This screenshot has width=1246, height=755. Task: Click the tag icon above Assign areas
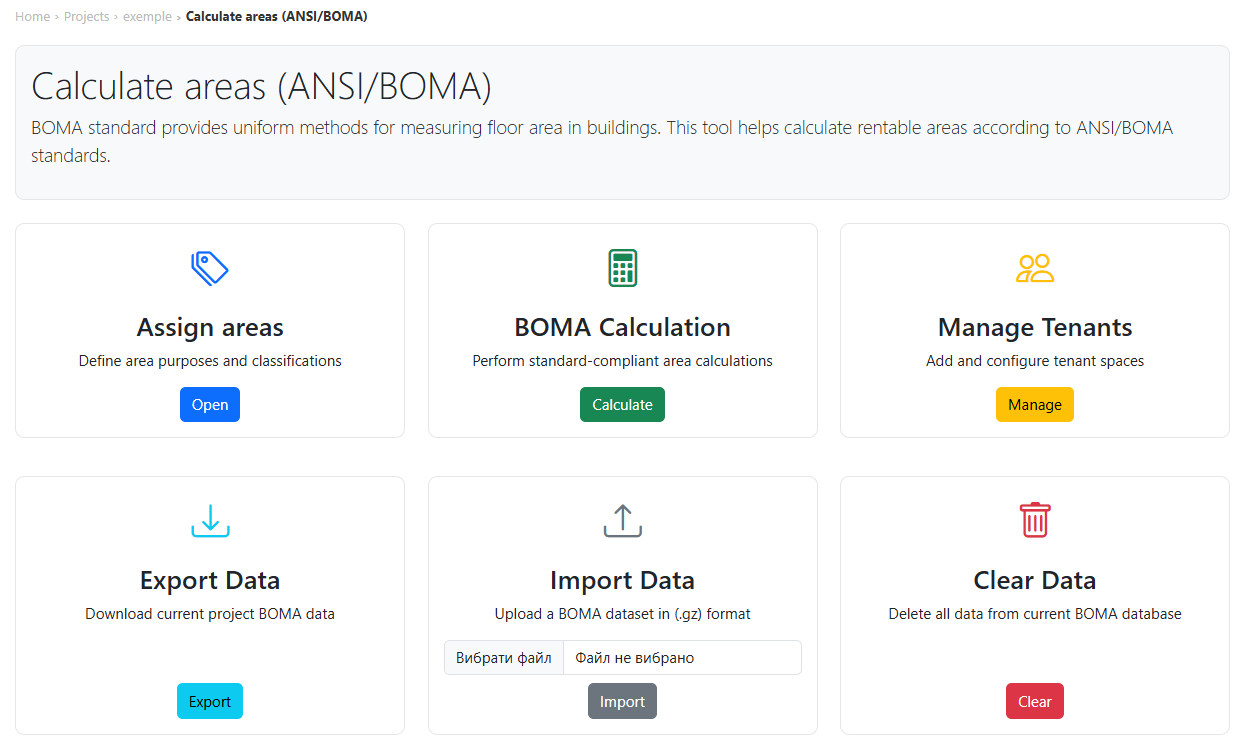(x=210, y=268)
